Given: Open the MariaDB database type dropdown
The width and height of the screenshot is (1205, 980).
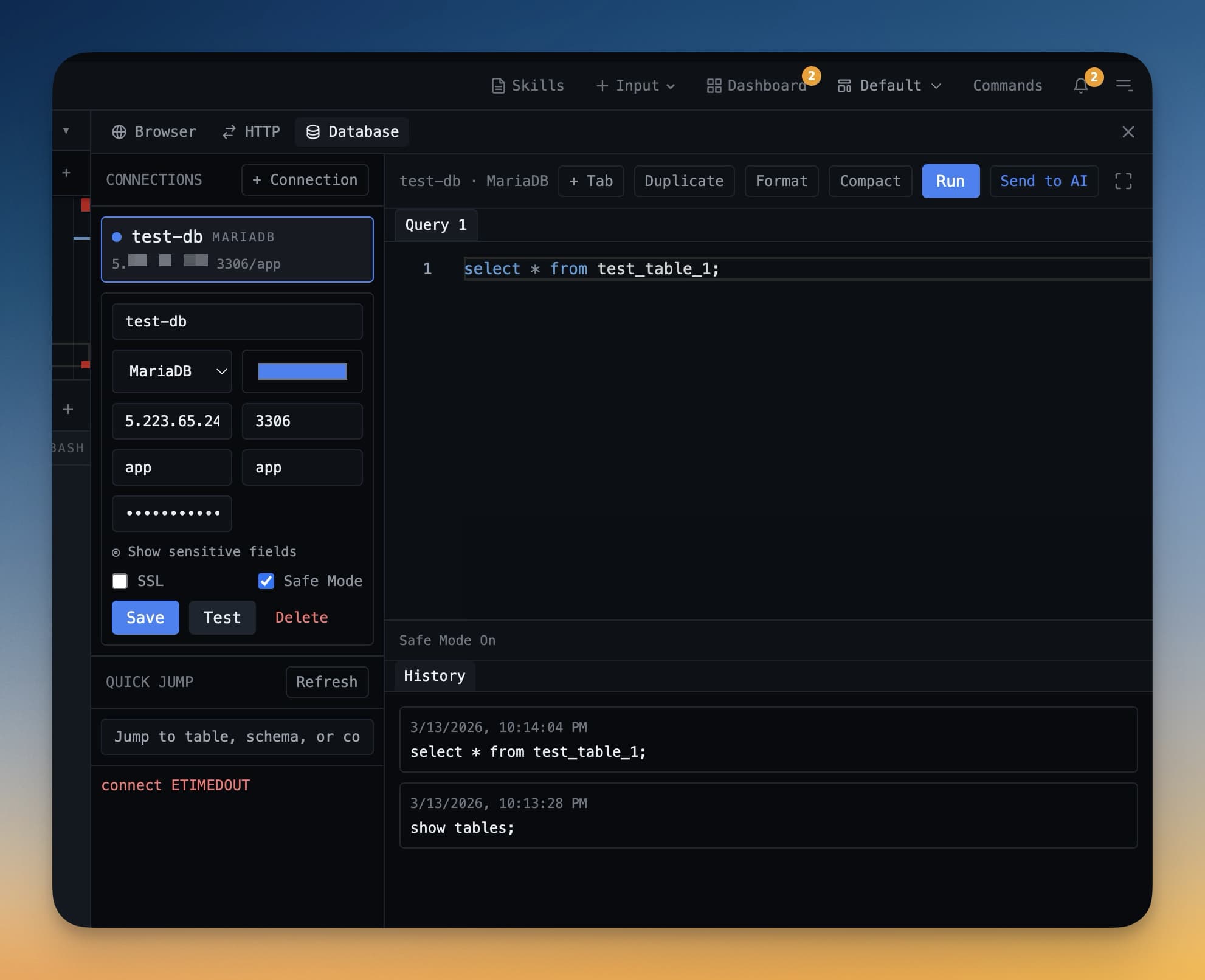Looking at the screenshot, I should (x=171, y=371).
